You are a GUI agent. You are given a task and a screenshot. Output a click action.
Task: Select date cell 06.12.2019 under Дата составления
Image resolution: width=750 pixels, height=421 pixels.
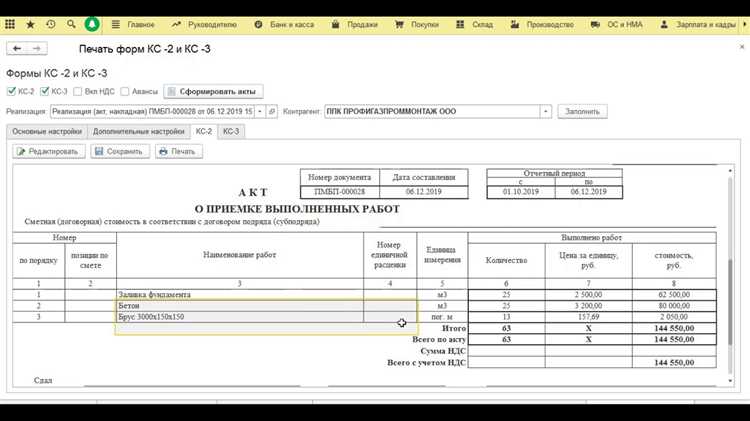click(x=424, y=192)
